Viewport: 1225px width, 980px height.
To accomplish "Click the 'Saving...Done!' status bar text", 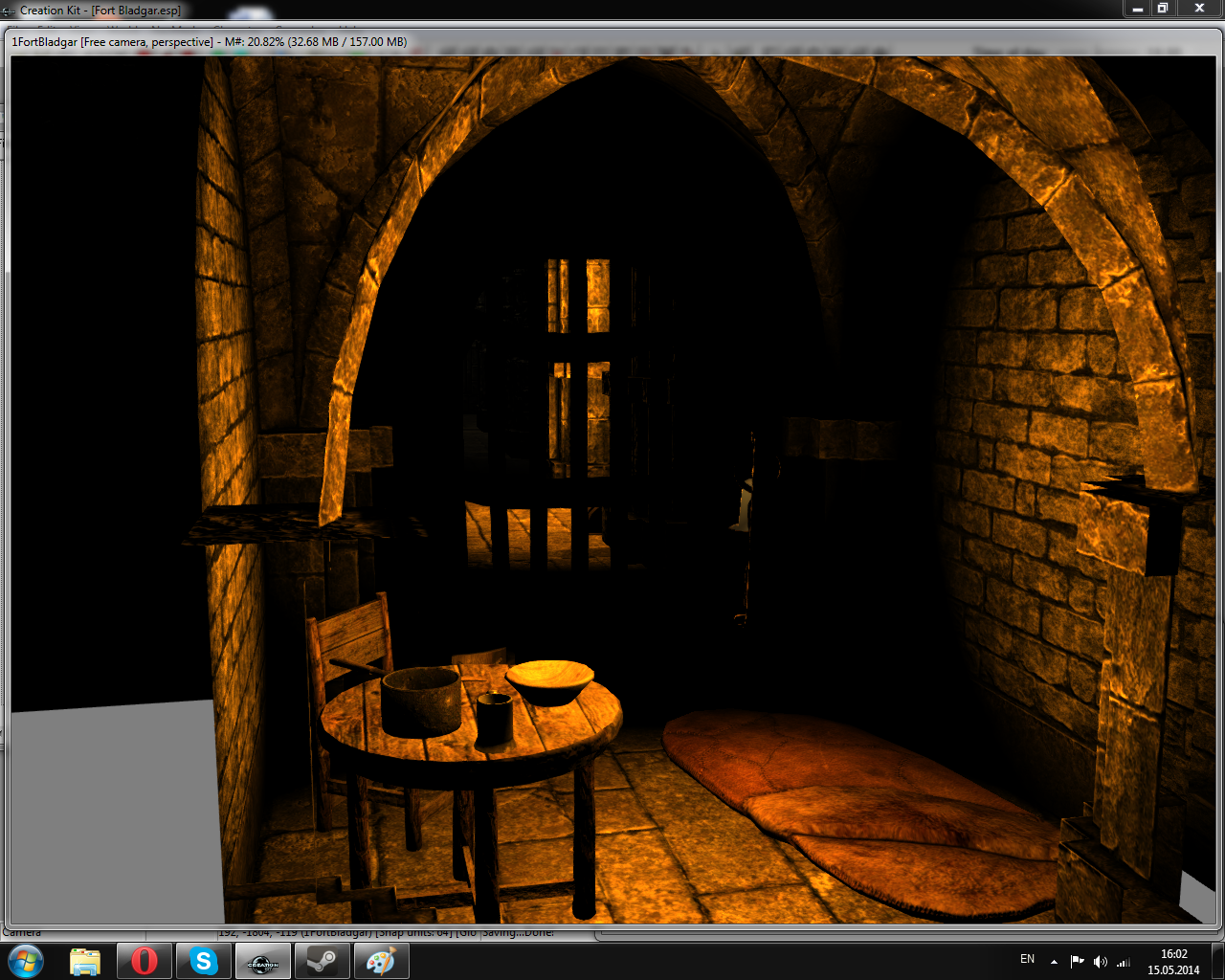I will 519,933.
